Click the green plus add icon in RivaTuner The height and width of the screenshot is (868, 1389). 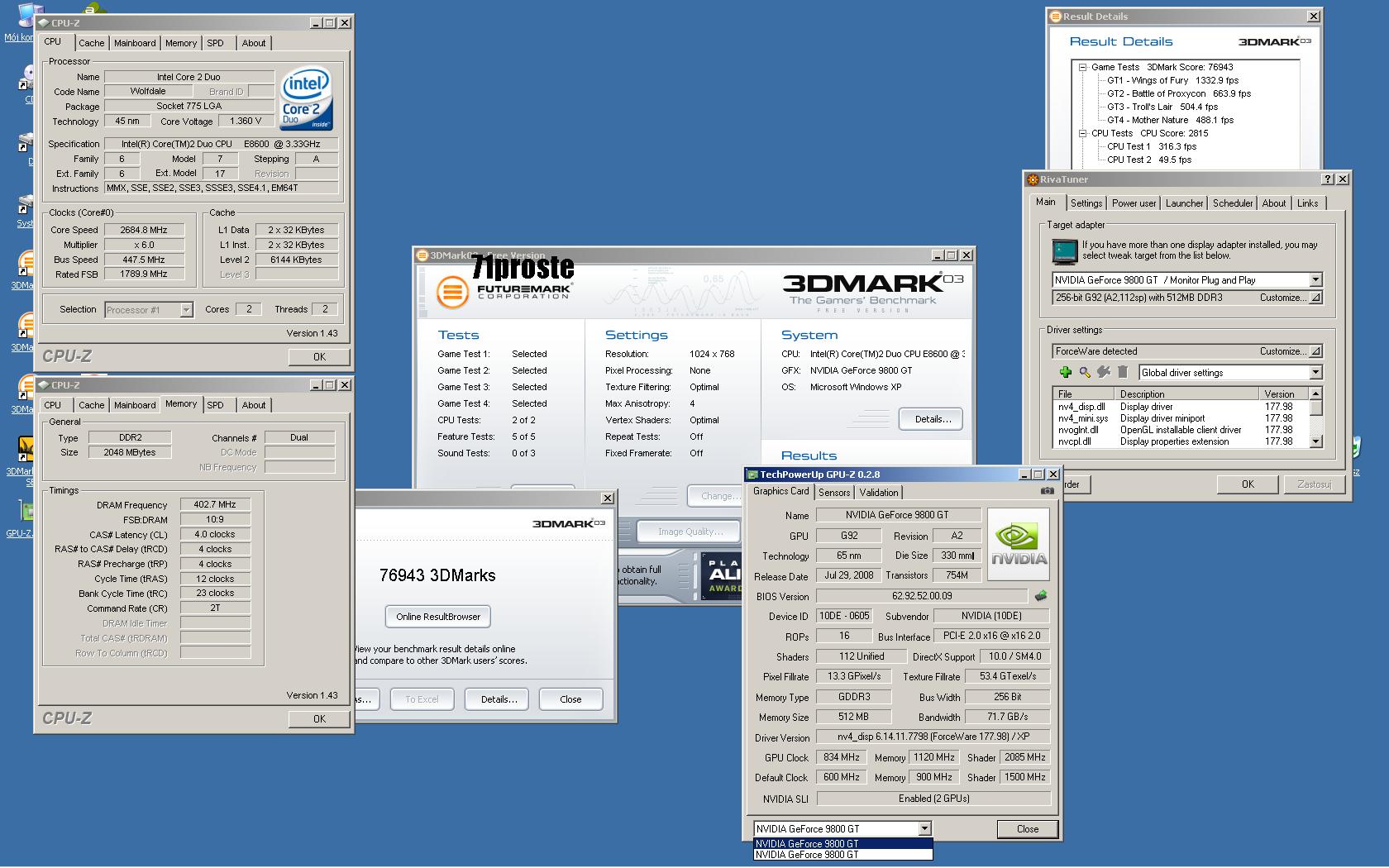1066,373
